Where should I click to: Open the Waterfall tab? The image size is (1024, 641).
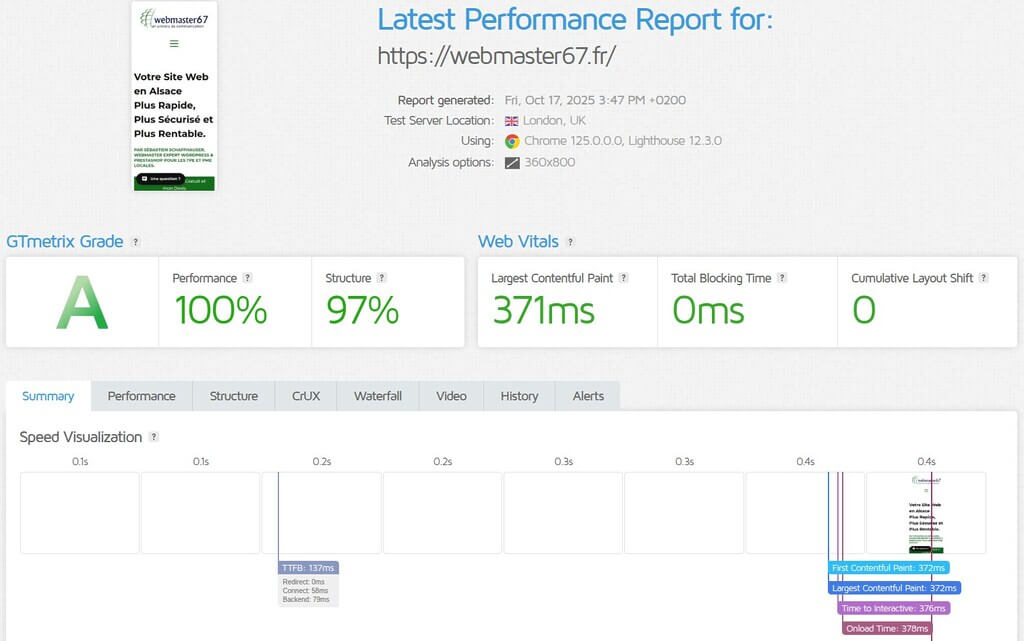click(x=377, y=396)
